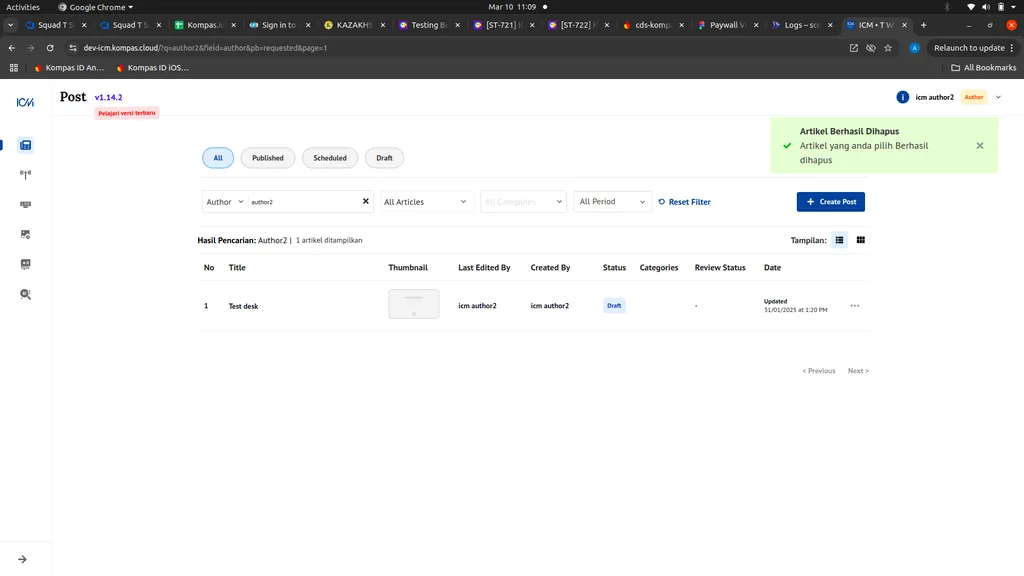Viewport: 1024px width, 576px height.
Task: Click the Draft status badge
Action: coord(614,306)
